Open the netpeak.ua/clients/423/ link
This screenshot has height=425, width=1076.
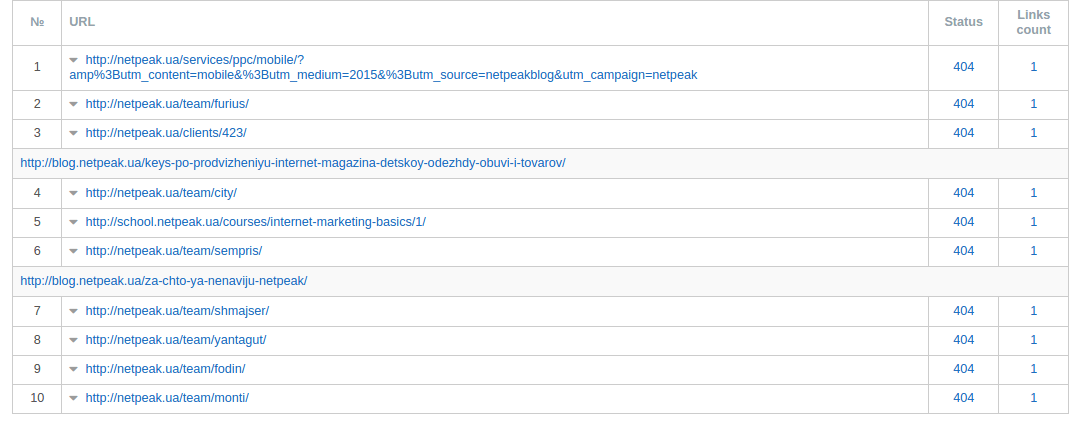point(165,133)
